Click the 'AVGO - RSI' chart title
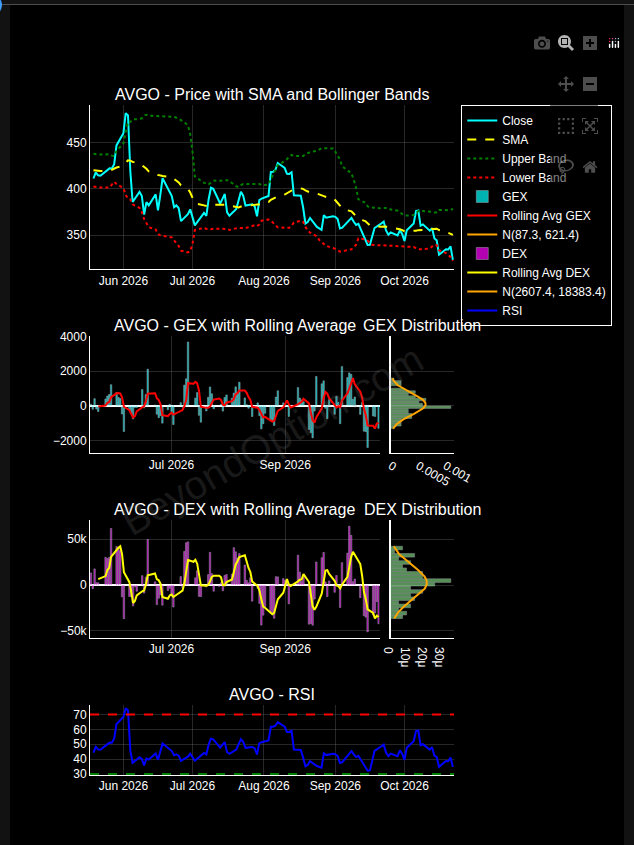The width and height of the screenshot is (634, 845). [272, 695]
